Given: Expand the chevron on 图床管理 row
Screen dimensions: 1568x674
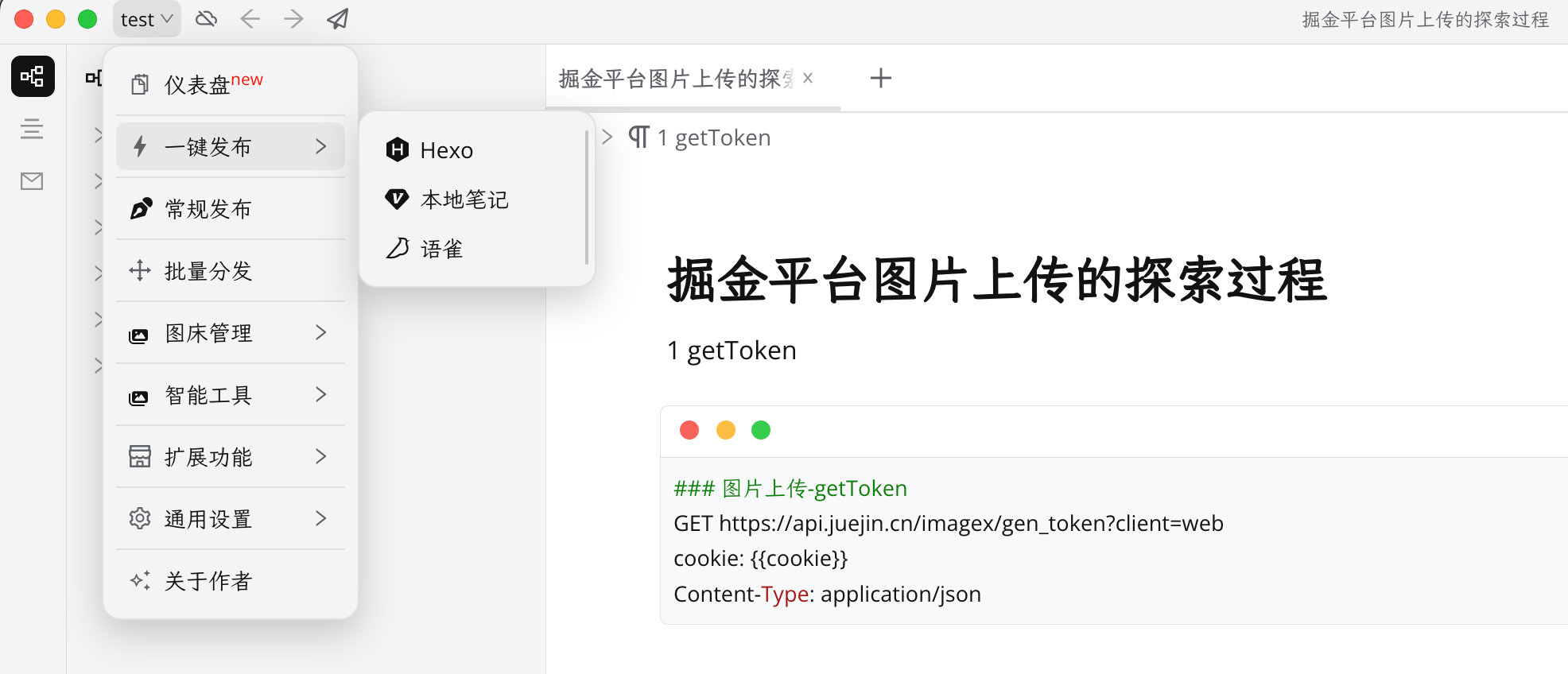Looking at the screenshot, I should coord(321,332).
